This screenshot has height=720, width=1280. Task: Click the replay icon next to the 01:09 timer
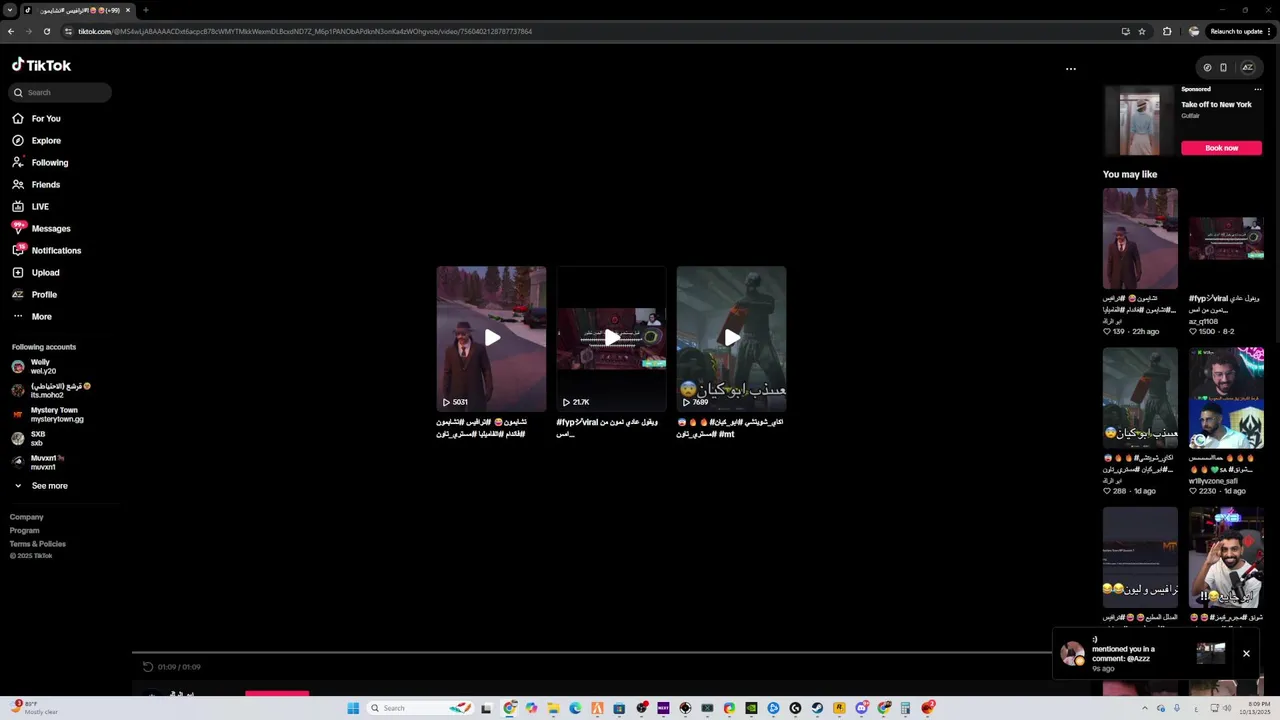click(148, 667)
